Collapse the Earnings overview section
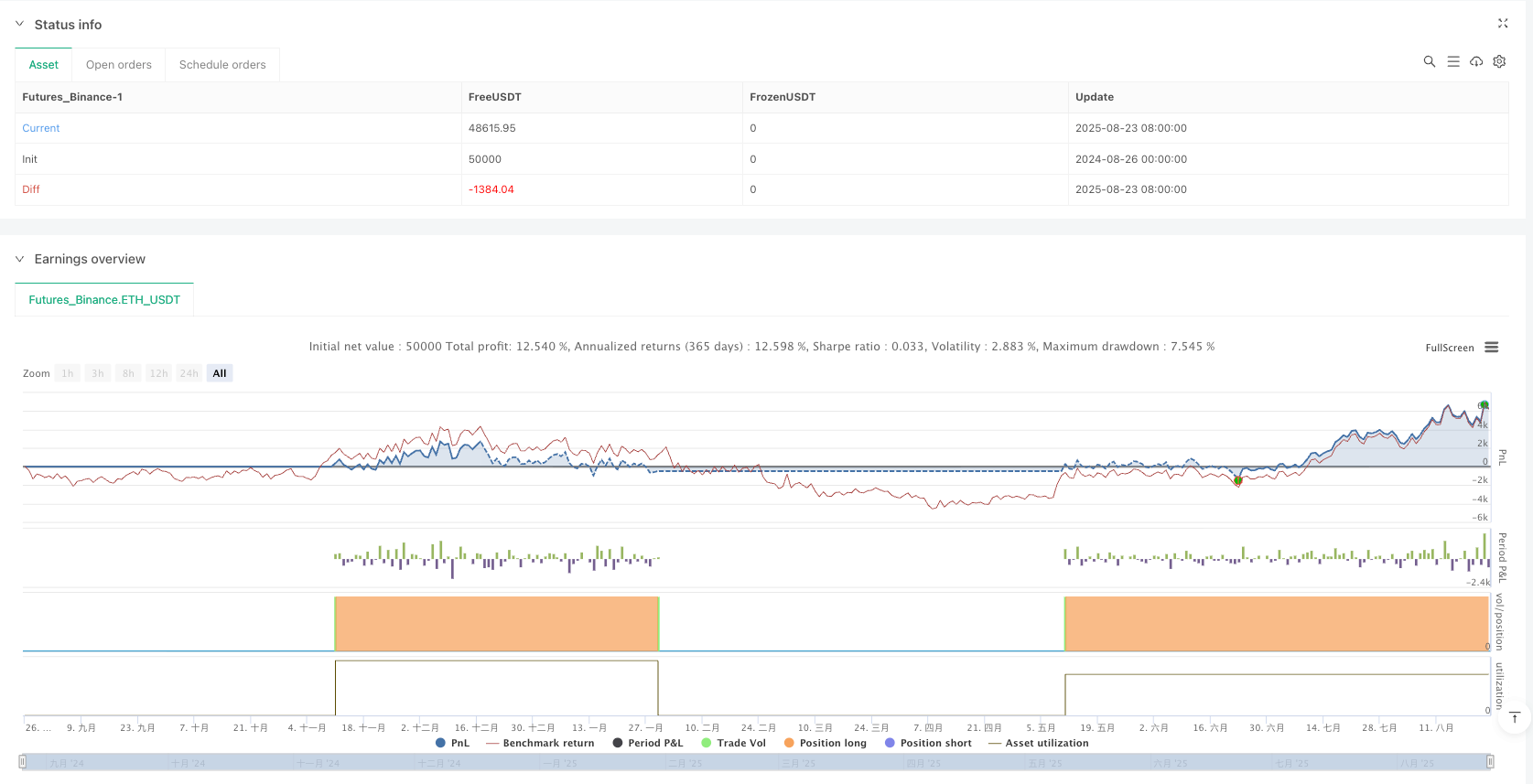This screenshot has height=784, width=1533. click(19, 259)
